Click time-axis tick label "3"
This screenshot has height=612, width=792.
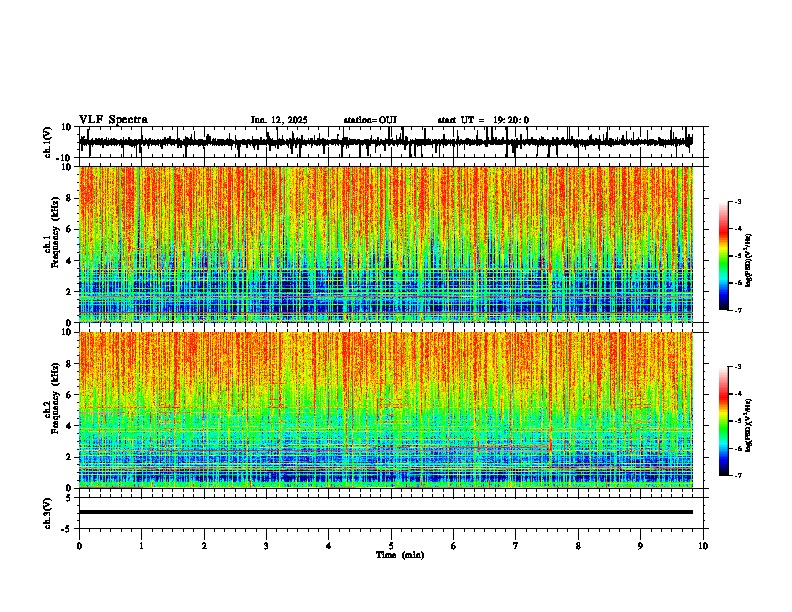click(266, 546)
